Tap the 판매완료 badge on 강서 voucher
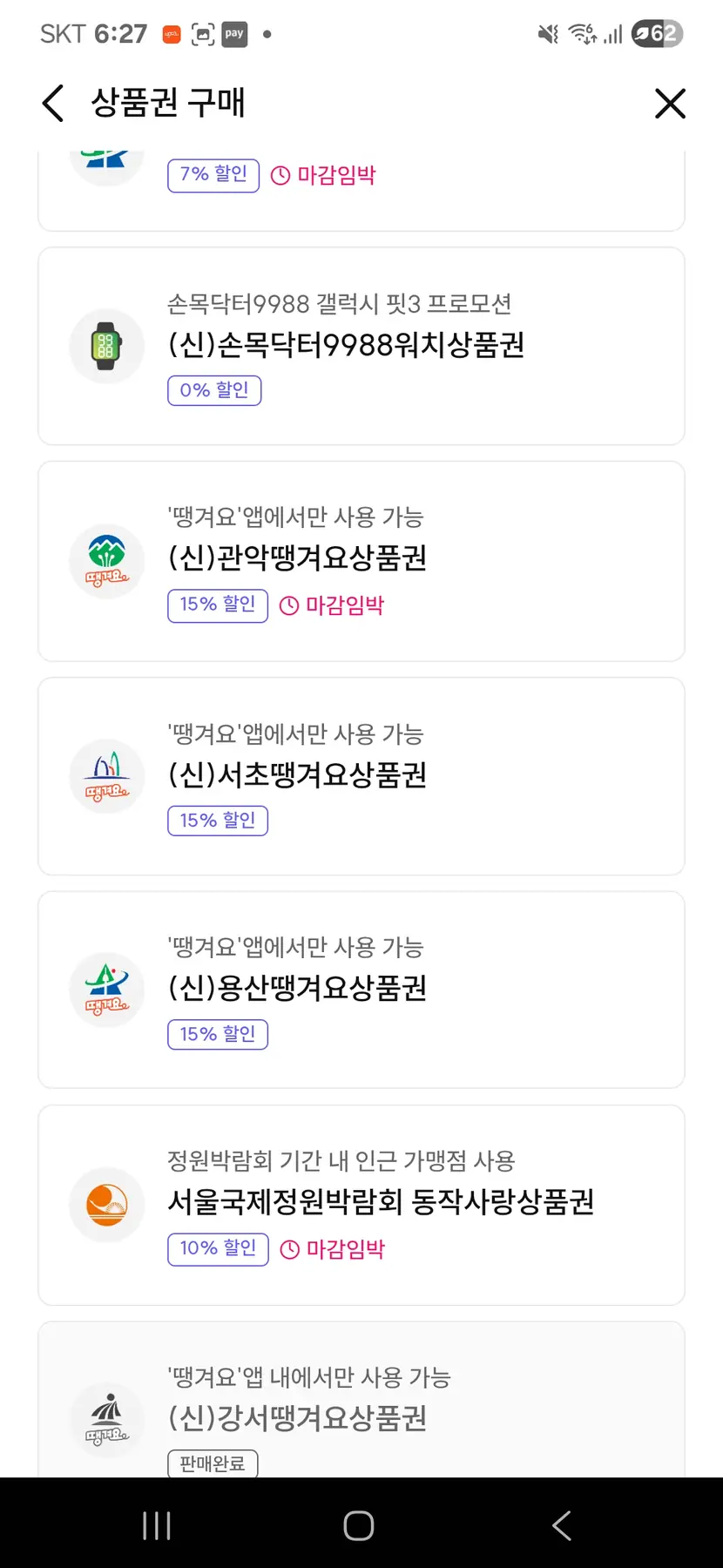Image resolution: width=723 pixels, height=1568 pixels. (213, 1463)
